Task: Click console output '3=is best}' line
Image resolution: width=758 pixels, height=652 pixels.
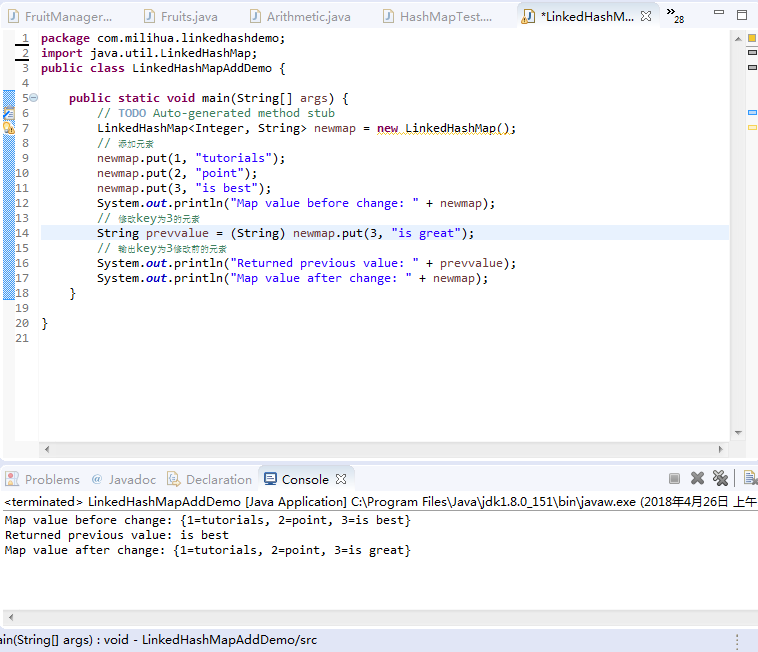Action: coord(208,520)
